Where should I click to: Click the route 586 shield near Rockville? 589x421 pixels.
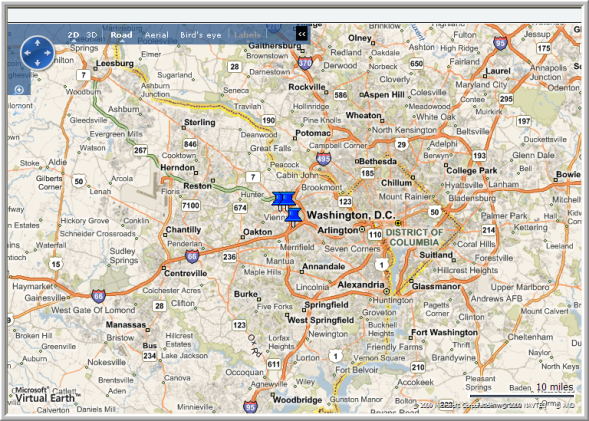[340, 95]
